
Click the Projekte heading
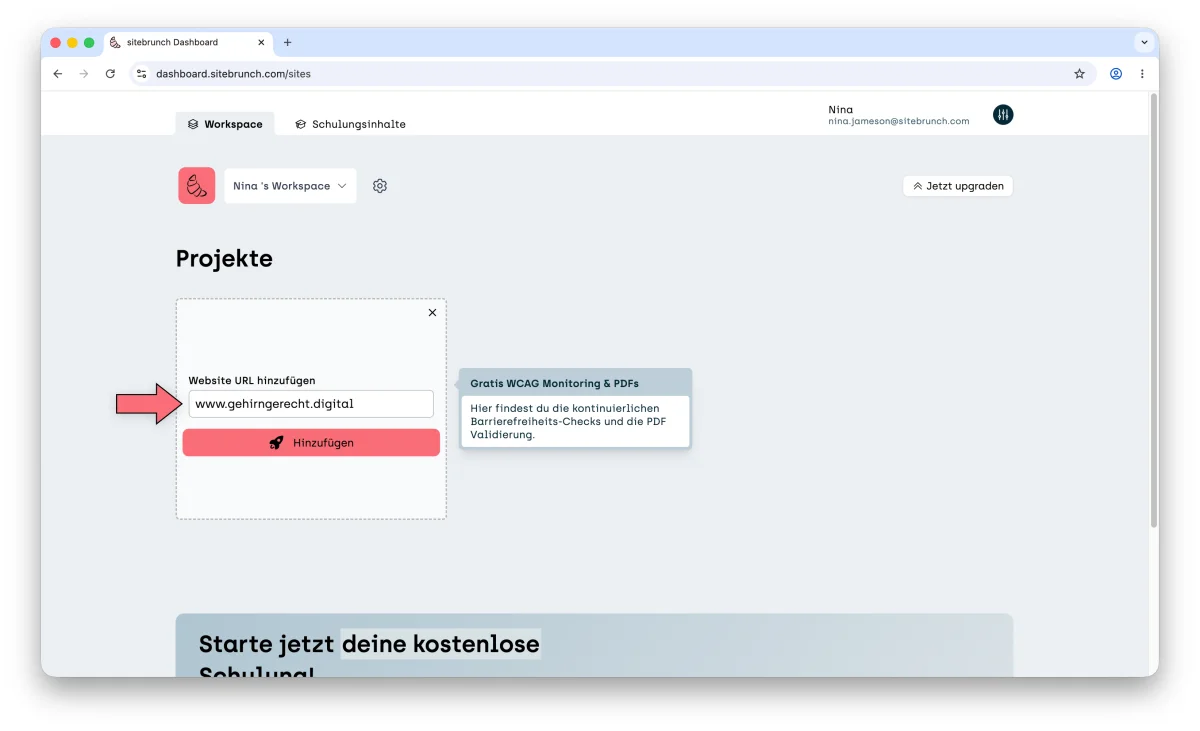pyautogui.click(x=224, y=258)
